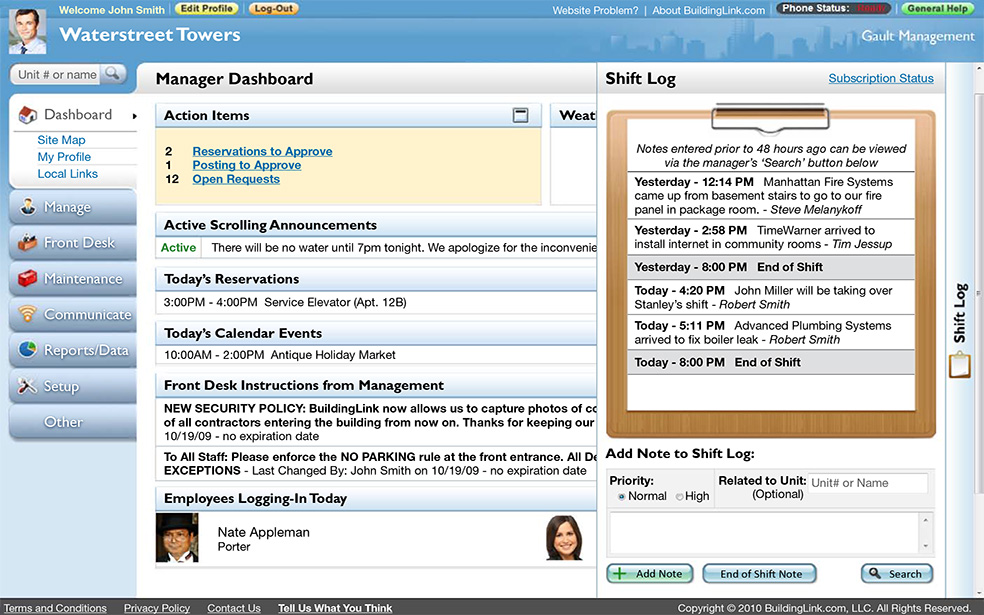Open My Profile link
984x615 pixels.
64,157
